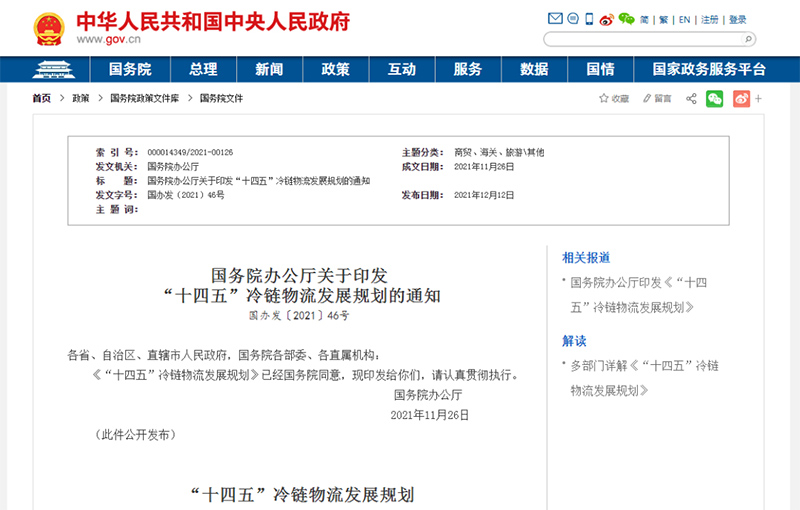This screenshot has height=510, width=800.
Task: Open the Weibo icon in header
Action: tap(607, 19)
